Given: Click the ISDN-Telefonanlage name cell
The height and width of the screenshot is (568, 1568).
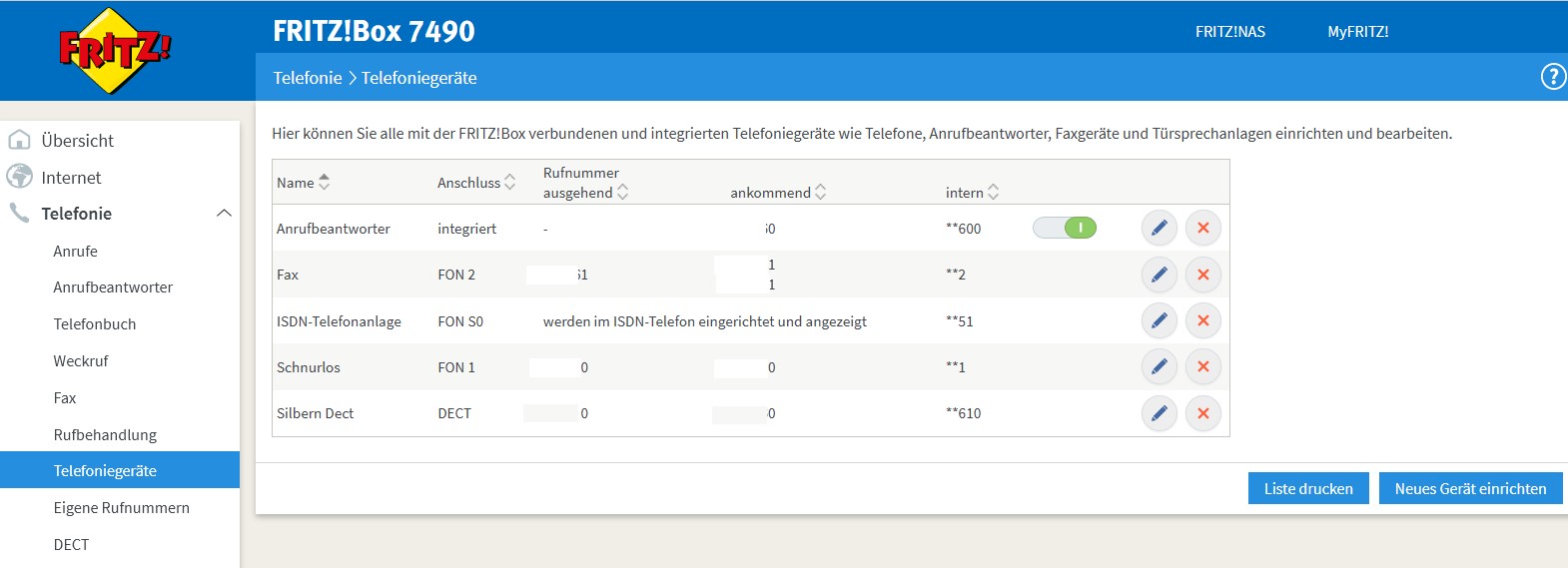Looking at the screenshot, I should tap(339, 321).
